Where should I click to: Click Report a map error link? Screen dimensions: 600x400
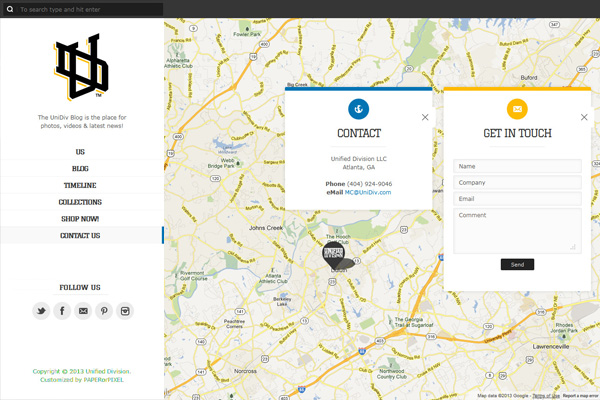580,396
